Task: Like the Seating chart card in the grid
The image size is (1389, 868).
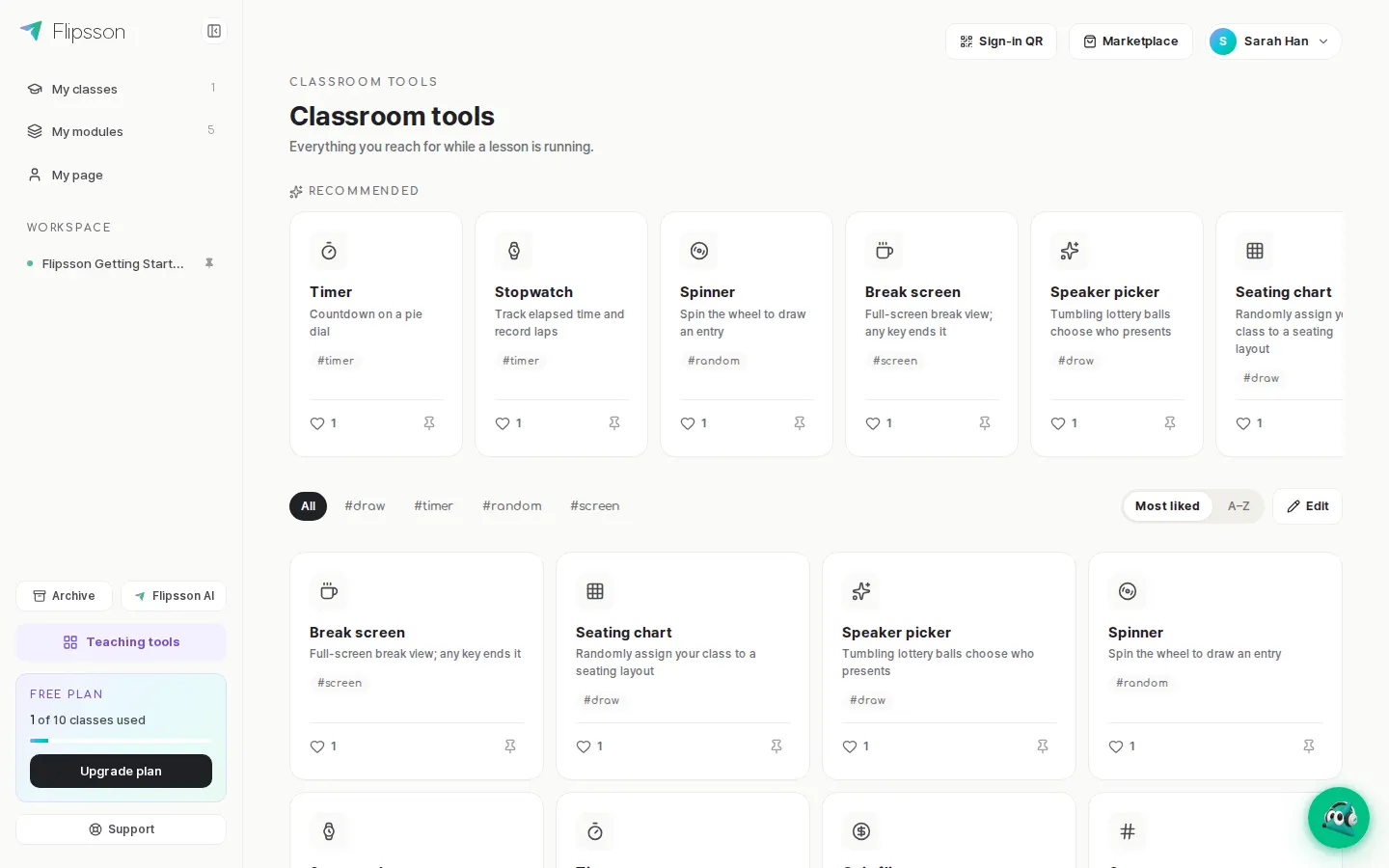Action: point(589,746)
